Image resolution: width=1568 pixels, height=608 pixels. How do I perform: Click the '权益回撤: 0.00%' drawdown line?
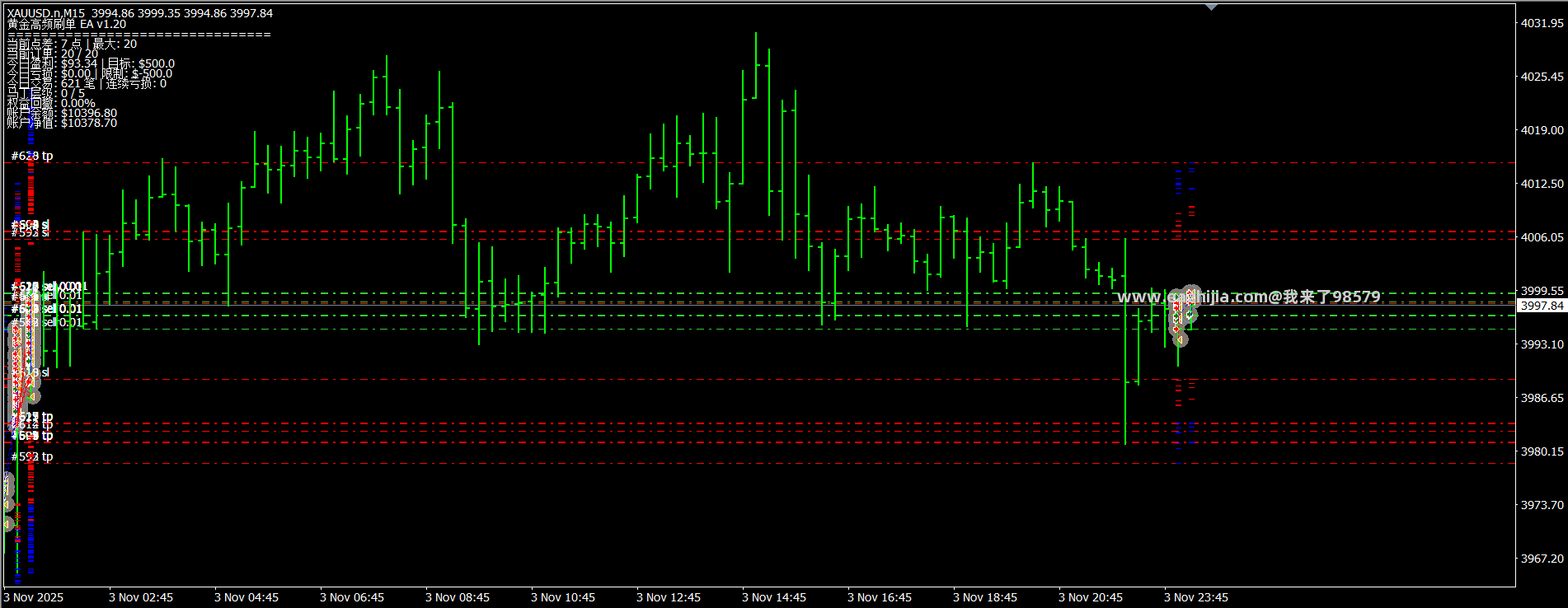pyautogui.click(x=51, y=103)
